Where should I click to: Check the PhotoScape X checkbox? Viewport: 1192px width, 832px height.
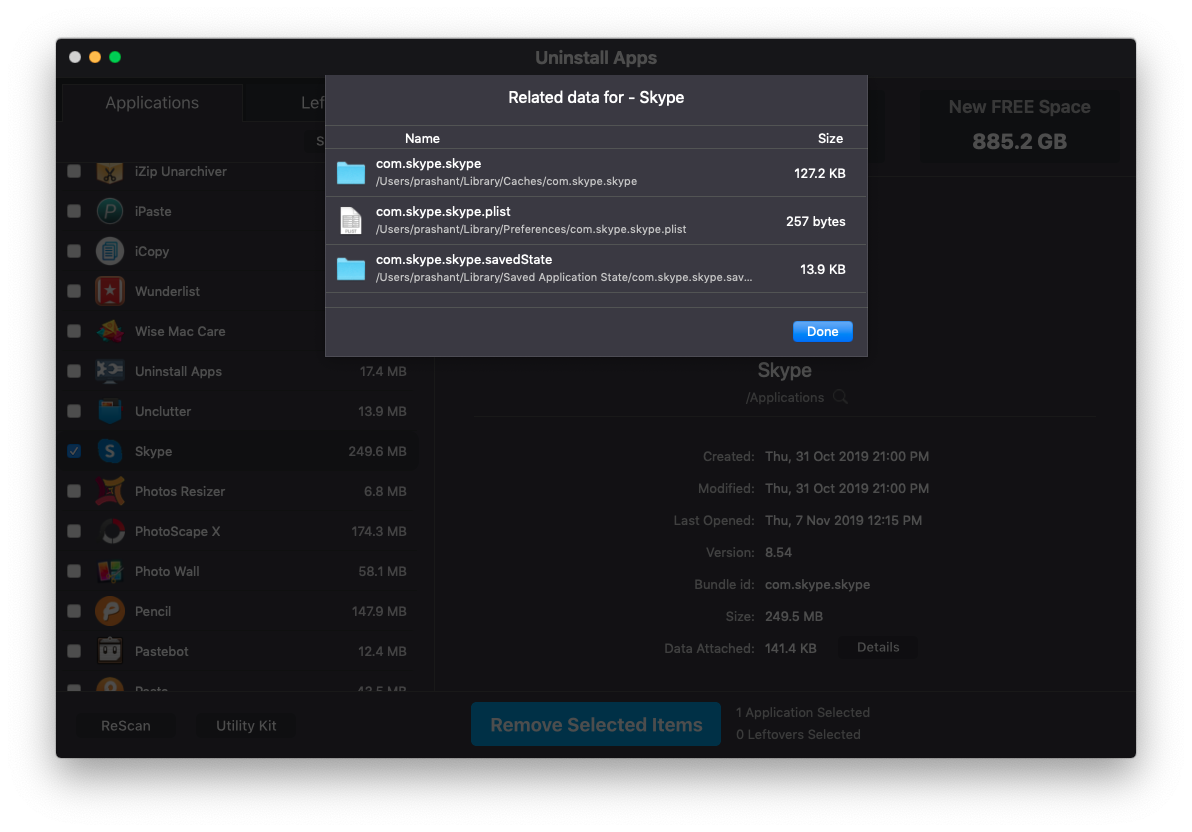pos(74,531)
